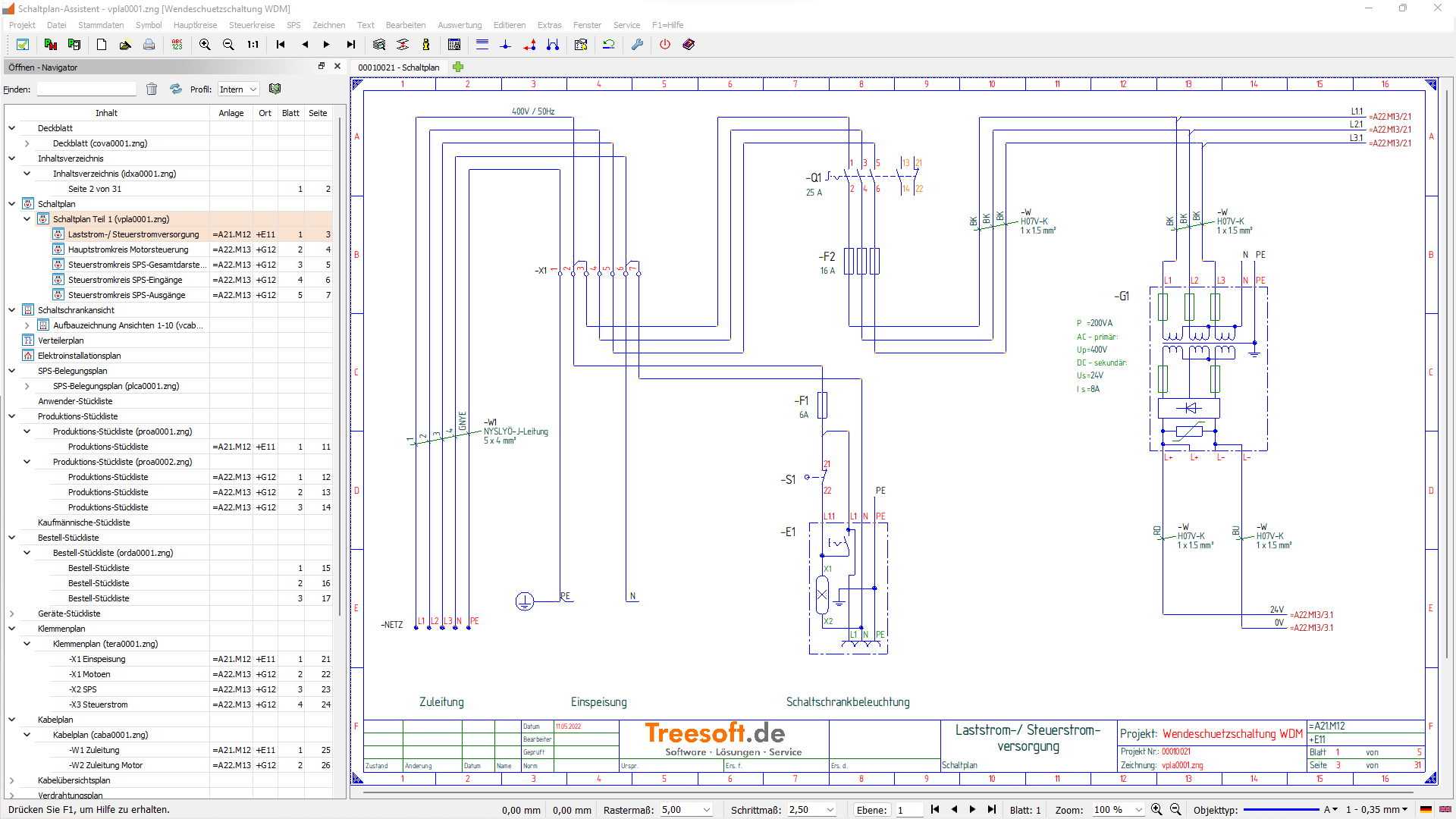Click the print icon in toolbar
The image size is (1456, 819).
point(149,45)
